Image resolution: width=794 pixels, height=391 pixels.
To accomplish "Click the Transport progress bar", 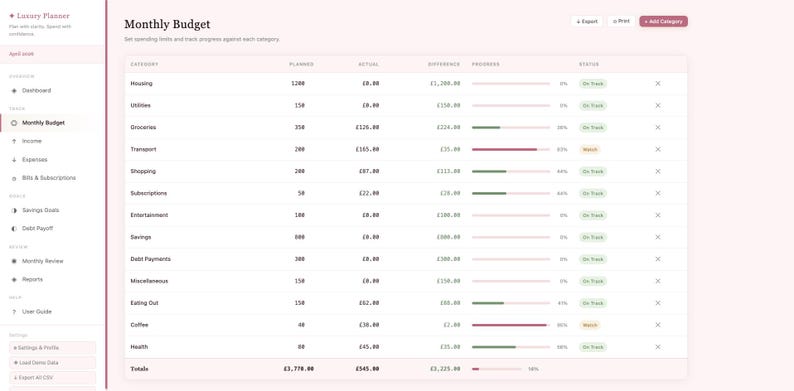I will (x=510, y=149).
